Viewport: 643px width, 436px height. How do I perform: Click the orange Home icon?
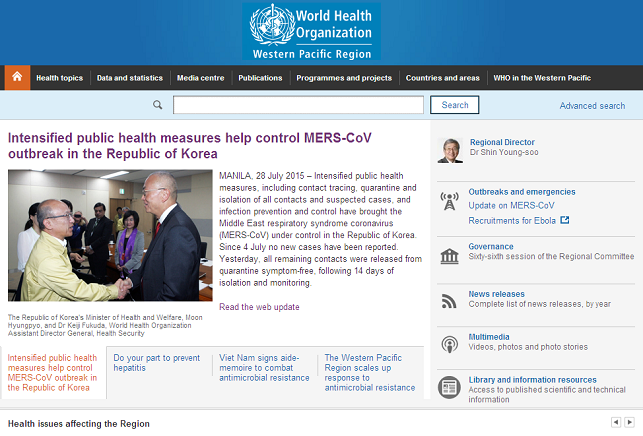16,77
